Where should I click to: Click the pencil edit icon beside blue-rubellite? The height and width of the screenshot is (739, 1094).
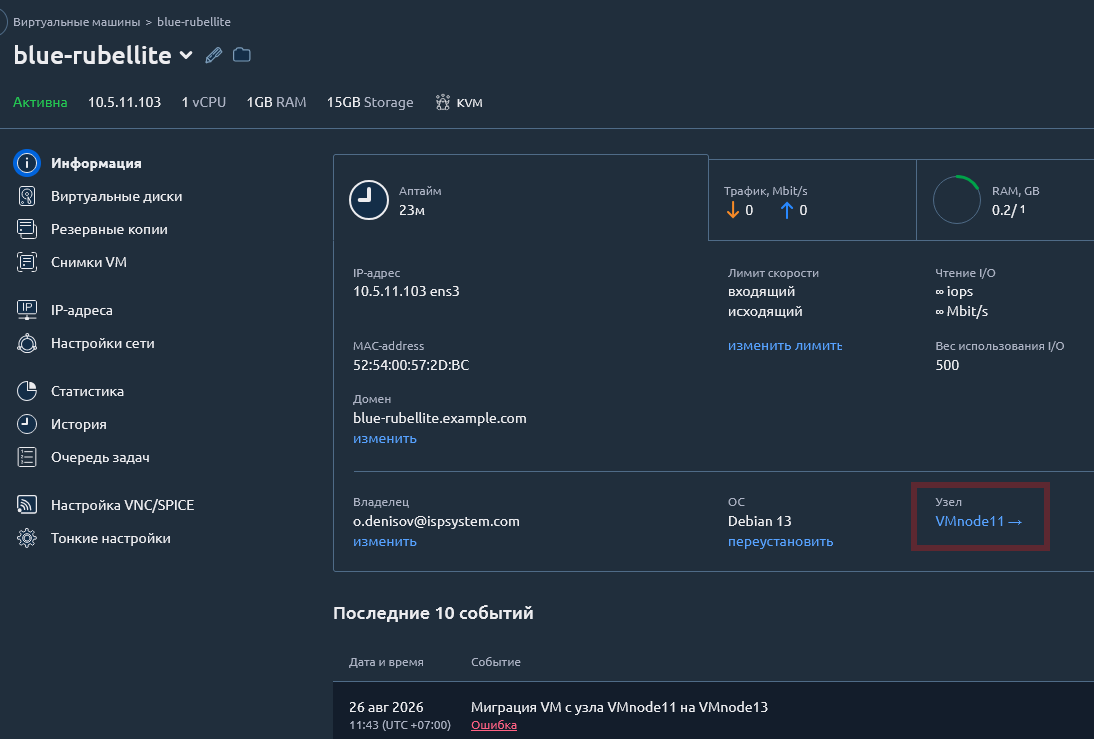(213, 55)
